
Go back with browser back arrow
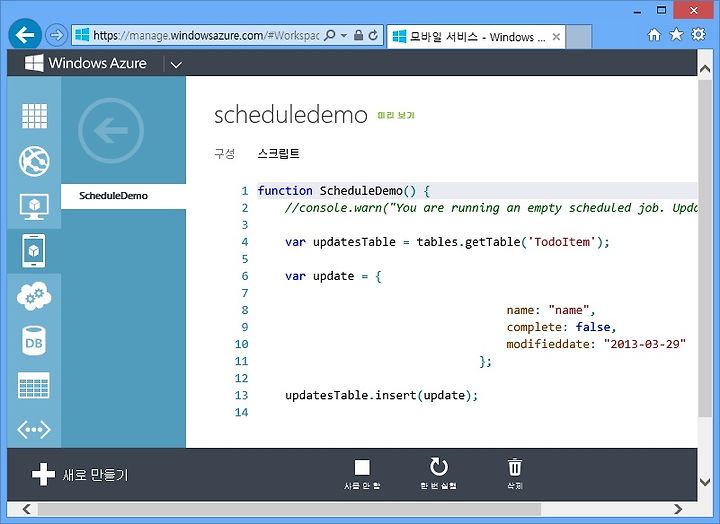[x=25, y=34]
